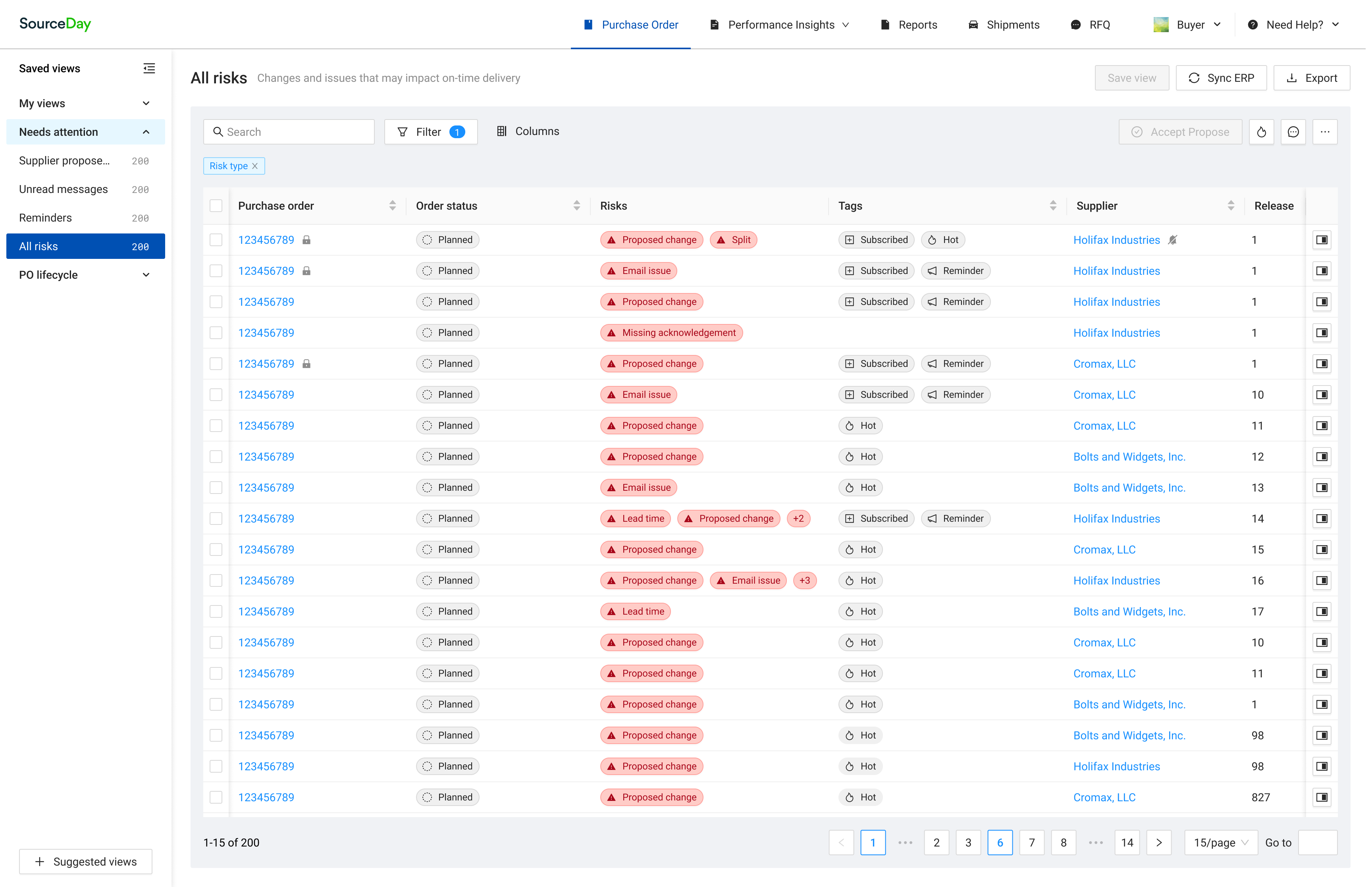
Task: Remove the Risk type filter chip
Action: (x=254, y=166)
